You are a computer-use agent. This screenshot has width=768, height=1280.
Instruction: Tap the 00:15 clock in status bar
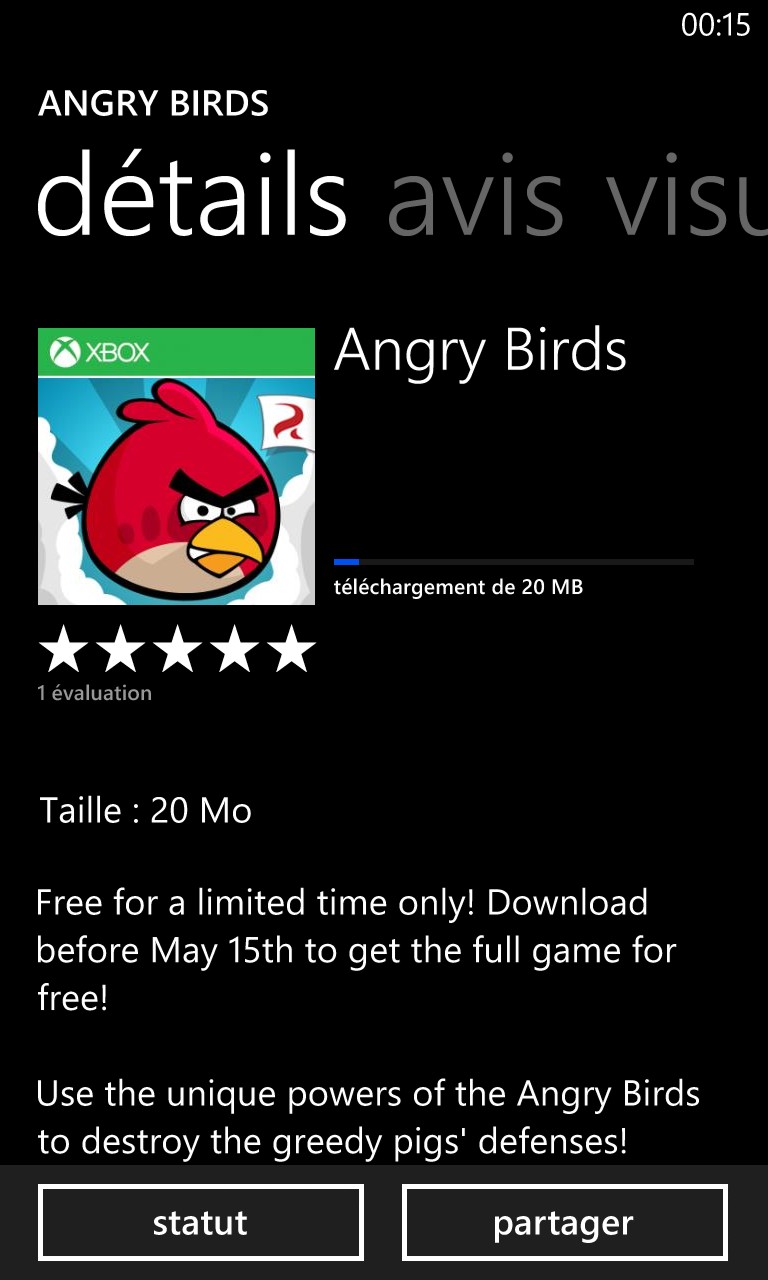(x=716, y=25)
